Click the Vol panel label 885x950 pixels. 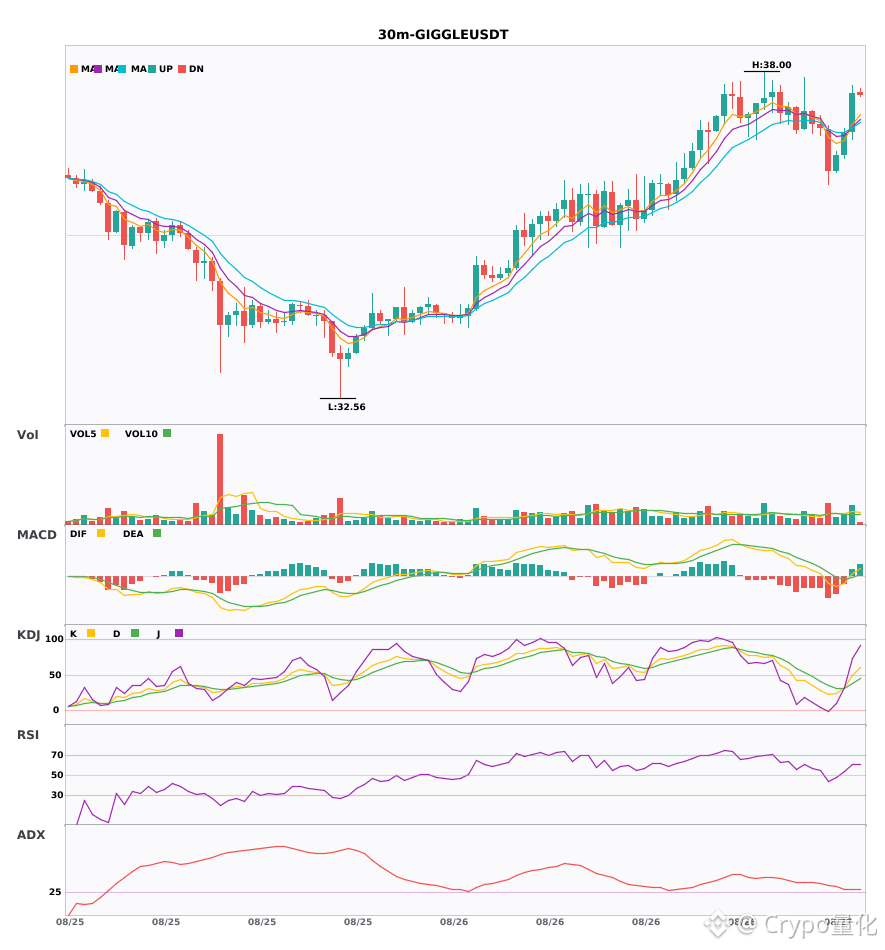tap(27, 435)
